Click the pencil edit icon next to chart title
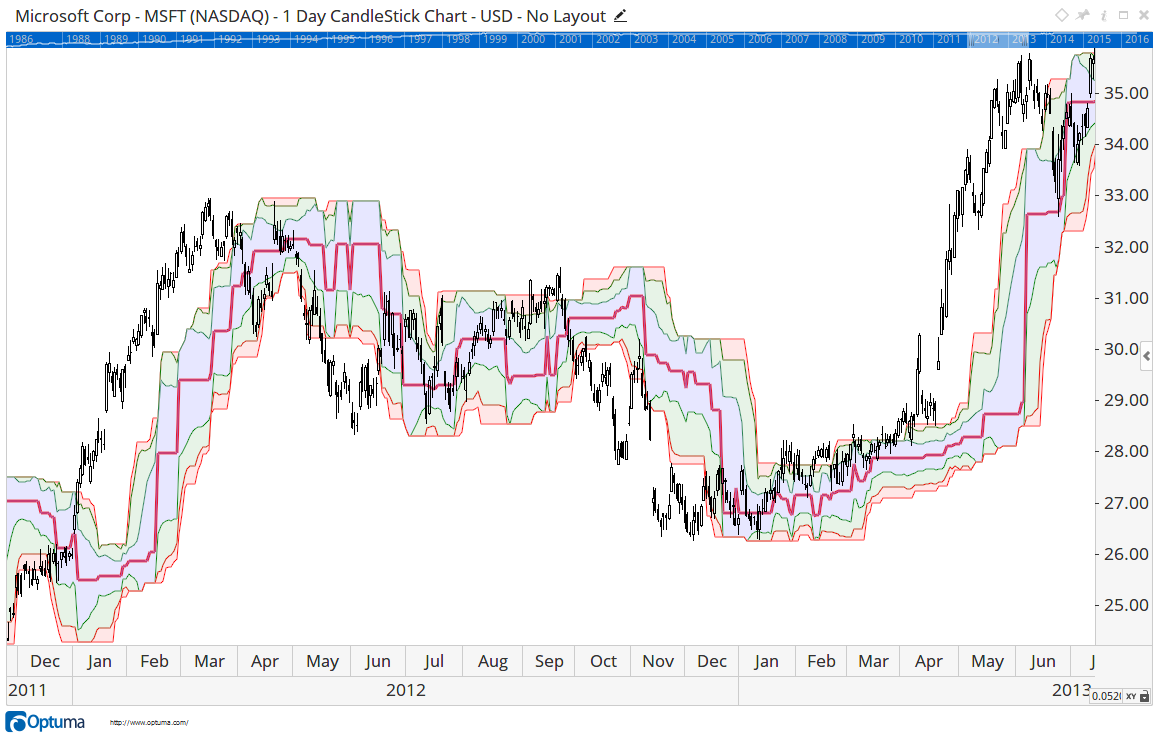This screenshot has height=738, width=1159. coord(620,16)
